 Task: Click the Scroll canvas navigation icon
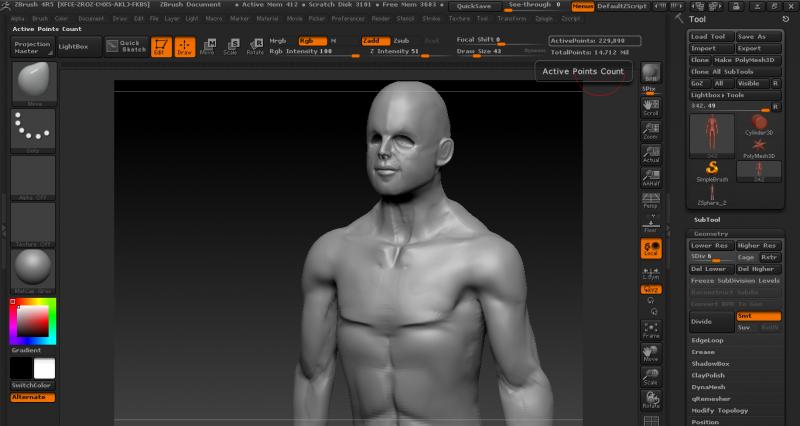coord(651,107)
